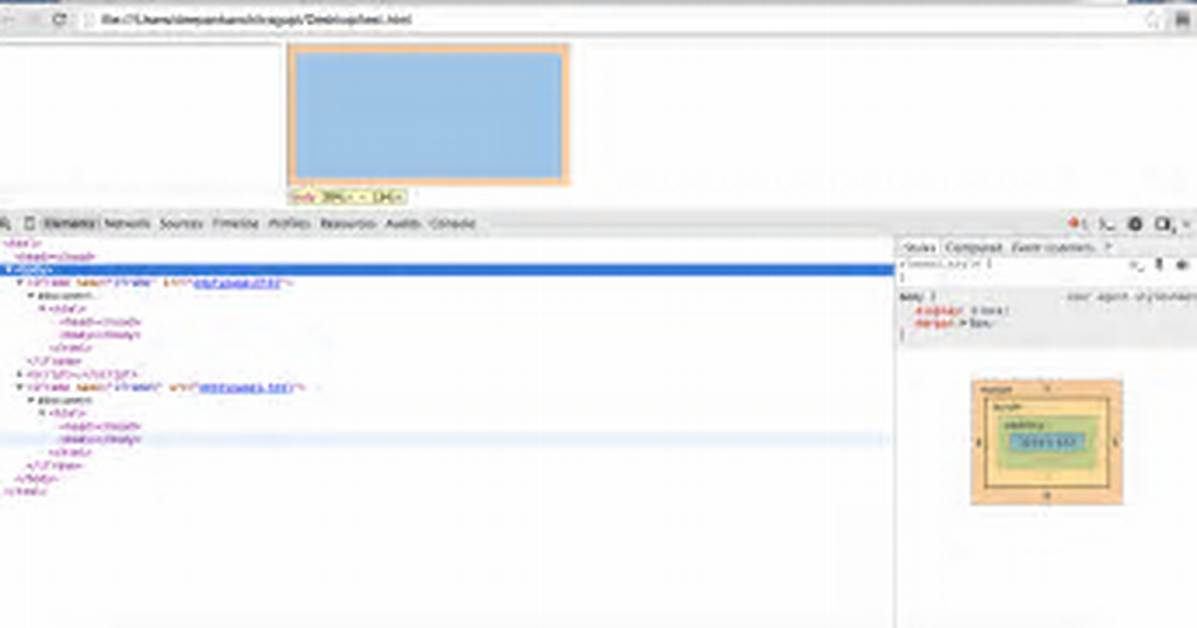Bookmark the page with star icon
Image resolution: width=1197 pixels, height=628 pixels.
pyautogui.click(x=1153, y=21)
